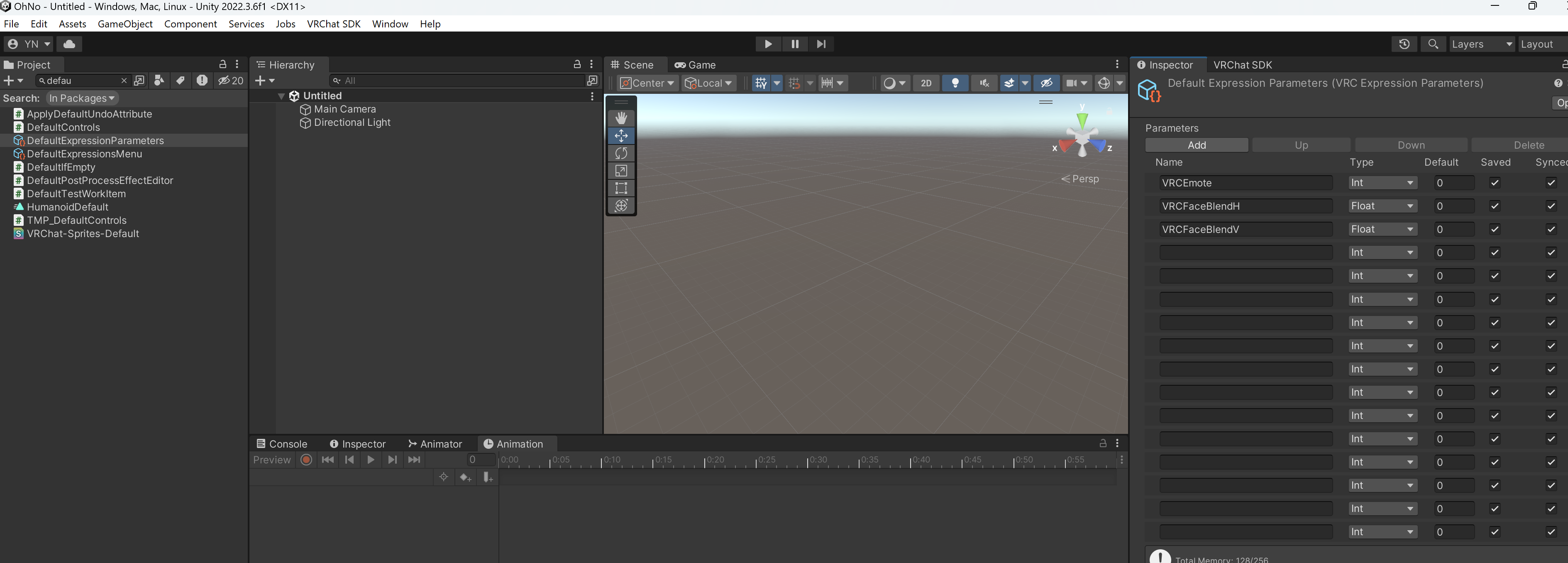
Task: Switch to the Animator tab
Action: [x=435, y=444]
